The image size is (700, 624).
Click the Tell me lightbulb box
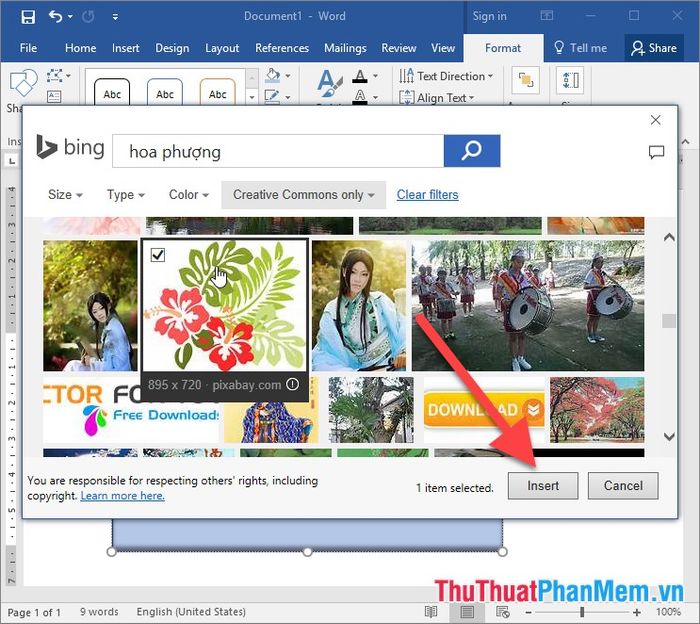click(580, 48)
